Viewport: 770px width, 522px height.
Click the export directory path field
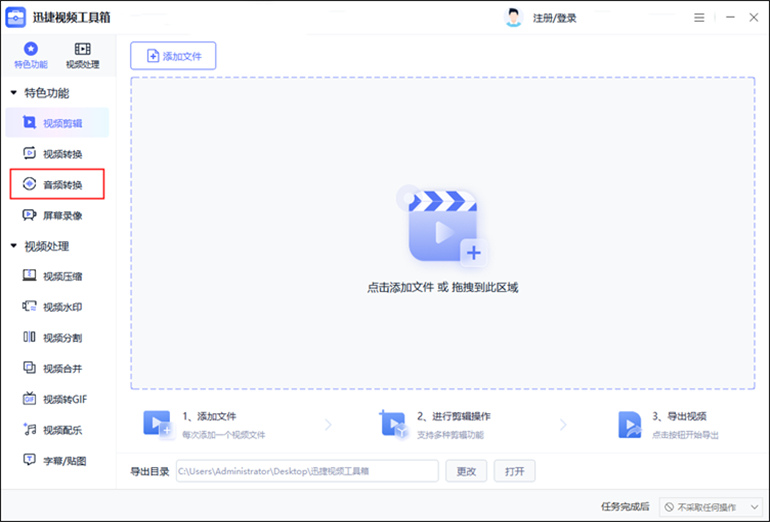(x=307, y=471)
